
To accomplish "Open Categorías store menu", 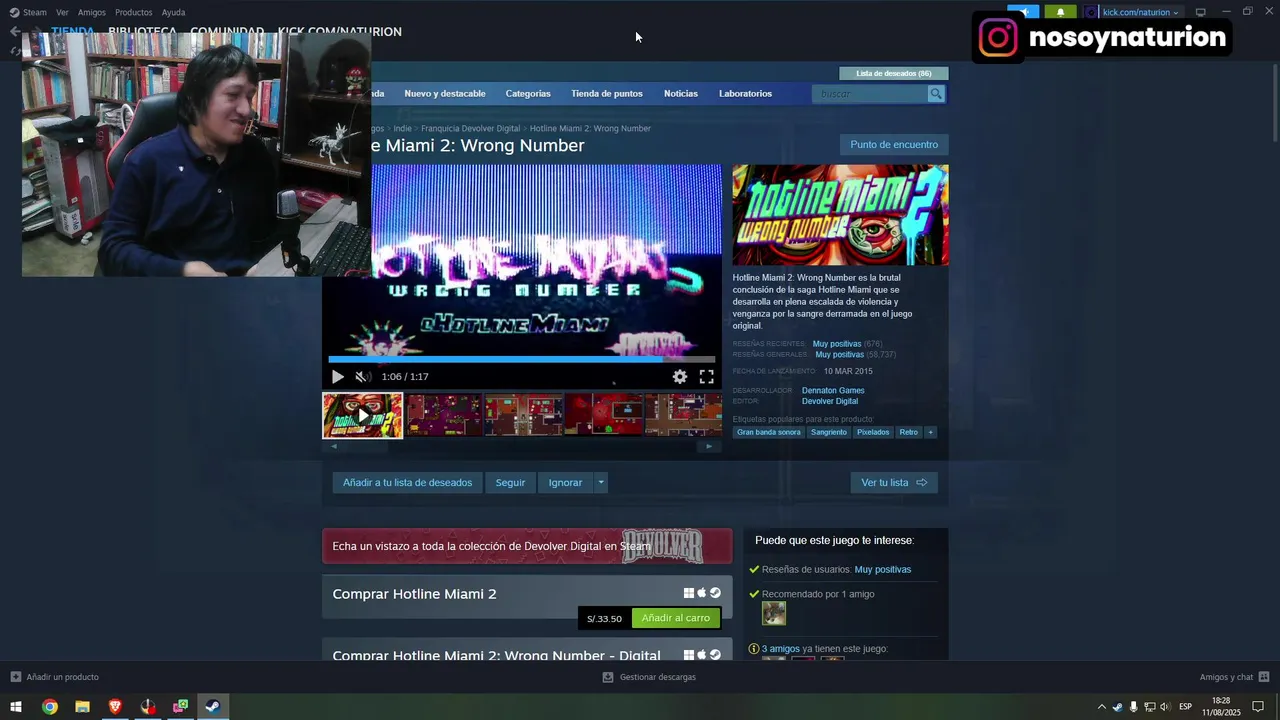I will pos(528,93).
